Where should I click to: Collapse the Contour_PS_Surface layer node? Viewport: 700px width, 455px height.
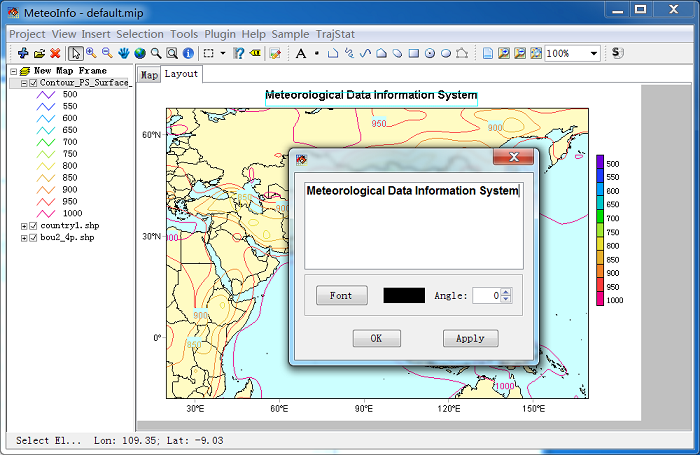click(x=24, y=83)
